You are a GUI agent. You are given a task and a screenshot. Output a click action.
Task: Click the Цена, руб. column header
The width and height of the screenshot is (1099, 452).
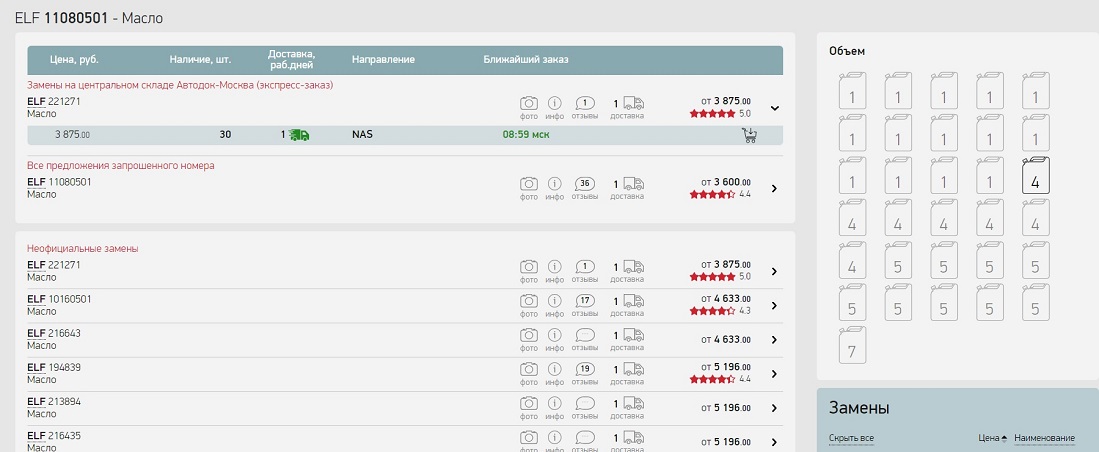click(x=74, y=60)
